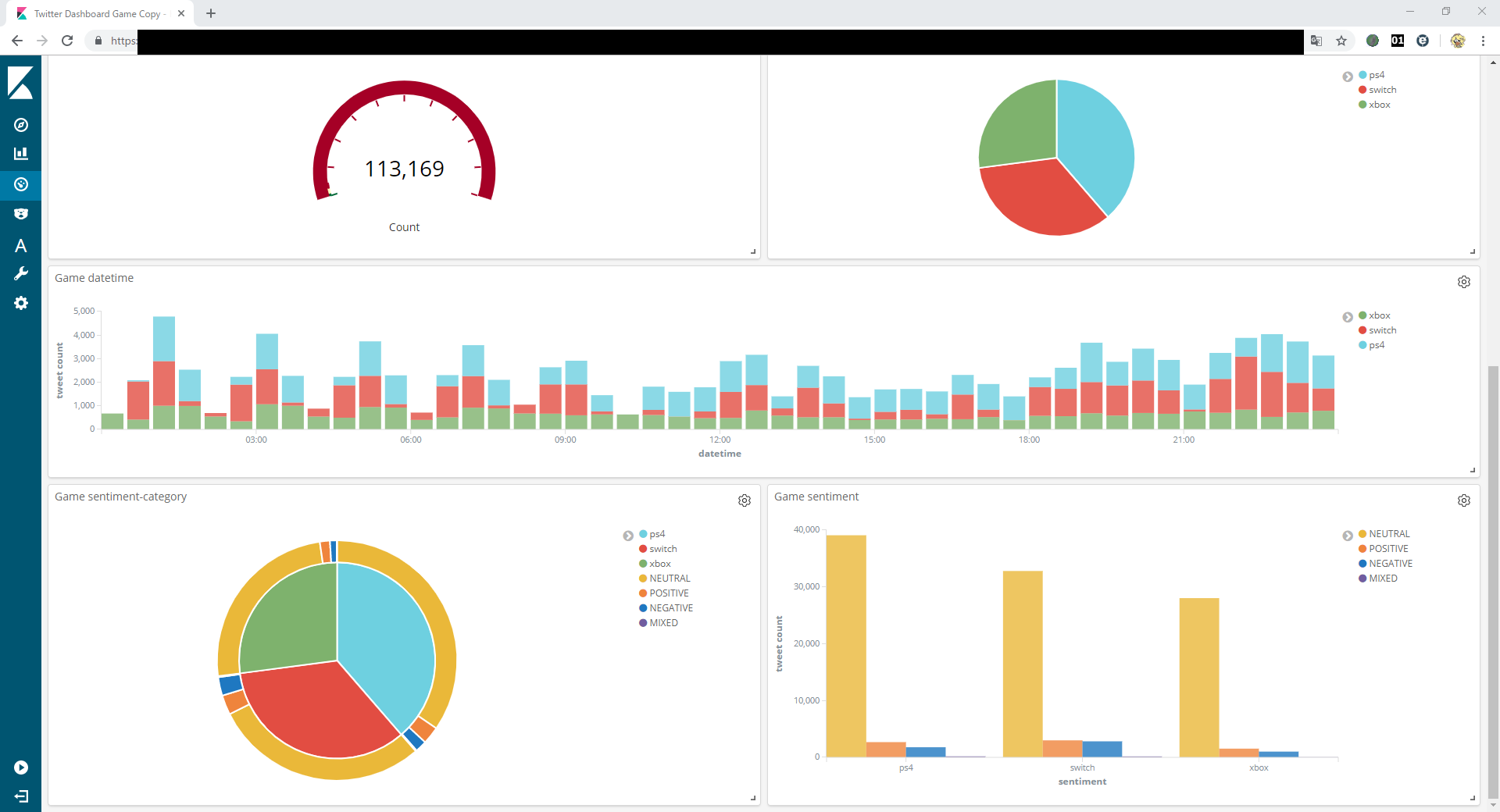Open panel options gear for Game sentiment
The image size is (1500, 812).
click(1463, 500)
